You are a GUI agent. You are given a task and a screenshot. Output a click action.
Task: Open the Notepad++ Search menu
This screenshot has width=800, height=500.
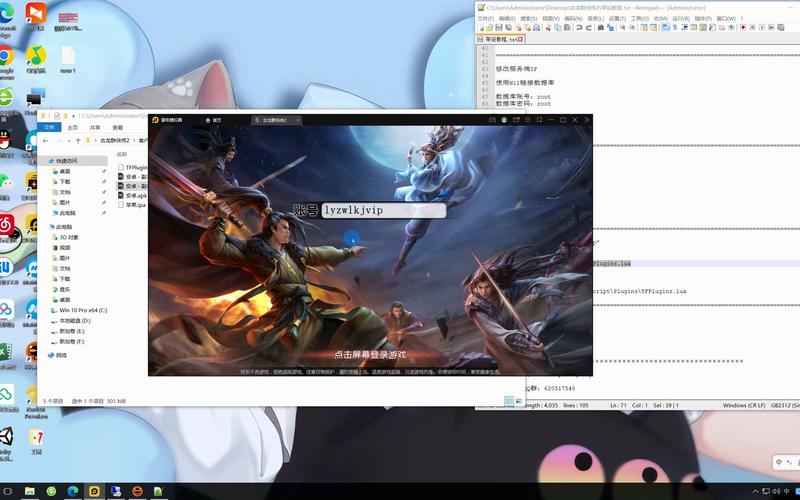(x=529, y=18)
